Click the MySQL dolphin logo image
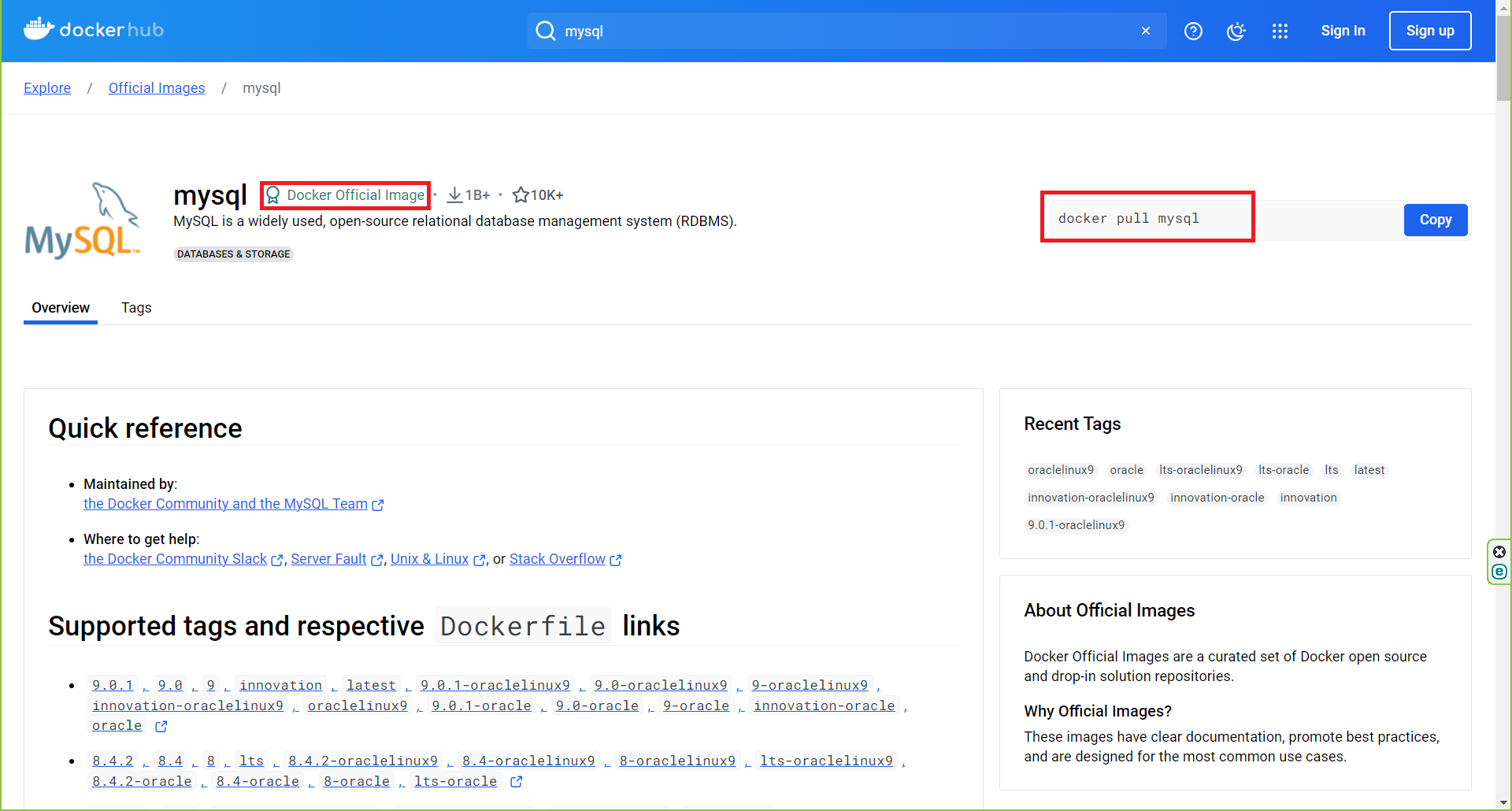The image size is (1512, 811). pos(83,221)
